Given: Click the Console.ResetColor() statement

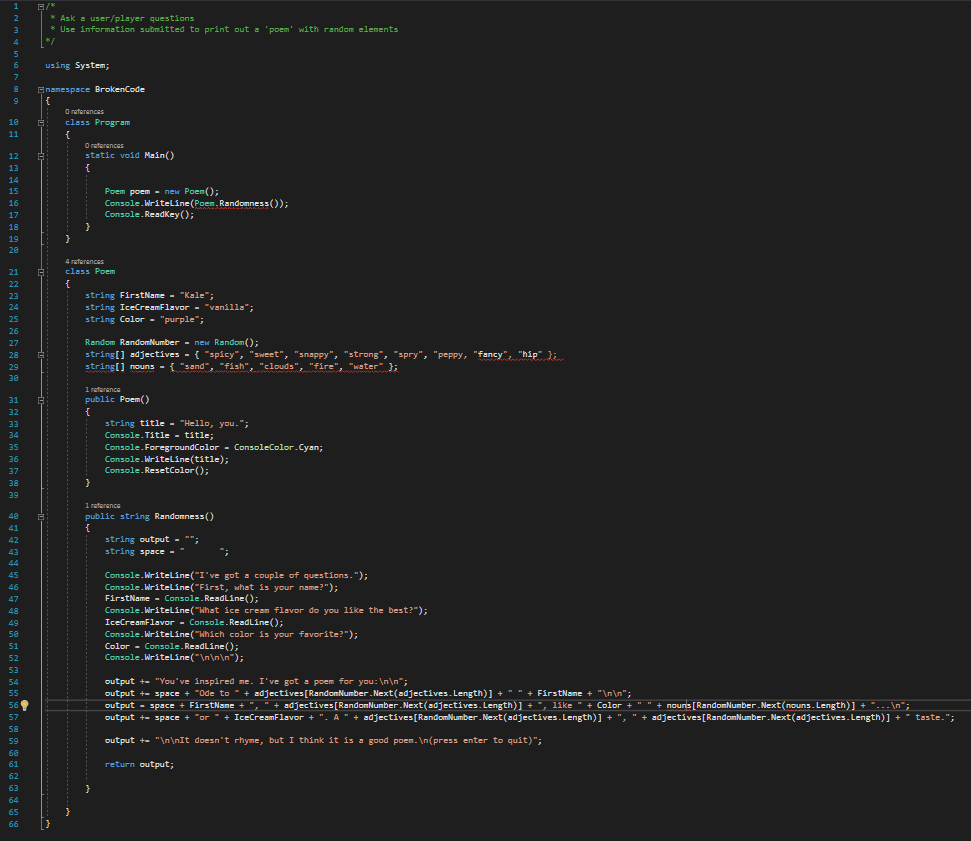Looking at the screenshot, I should (157, 471).
